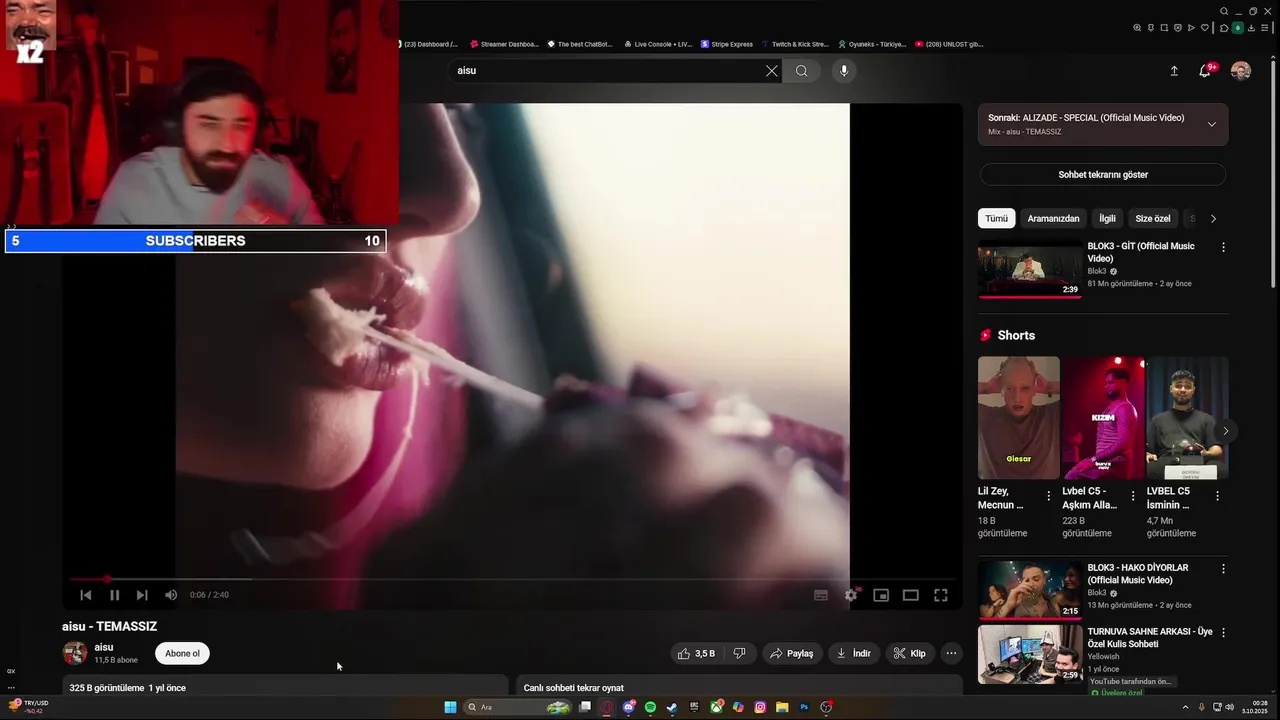Image resolution: width=1280 pixels, height=720 pixels.
Task: Dislike the video
Action: click(x=740, y=654)
